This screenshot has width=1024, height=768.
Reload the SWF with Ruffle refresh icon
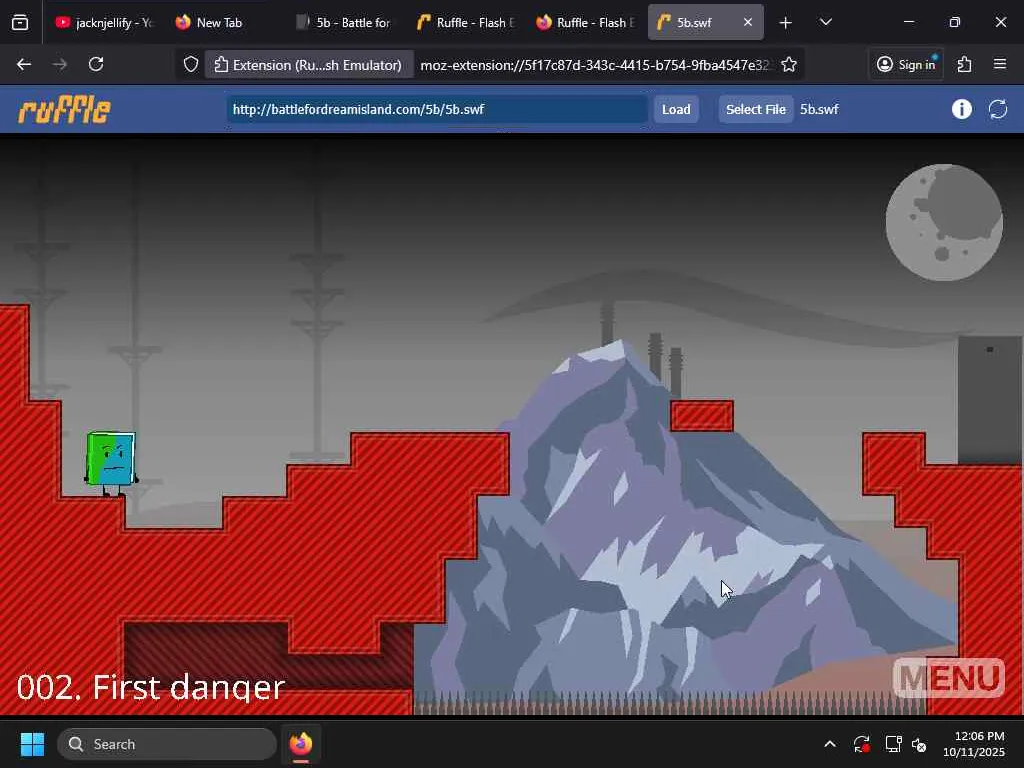[998, 109]
